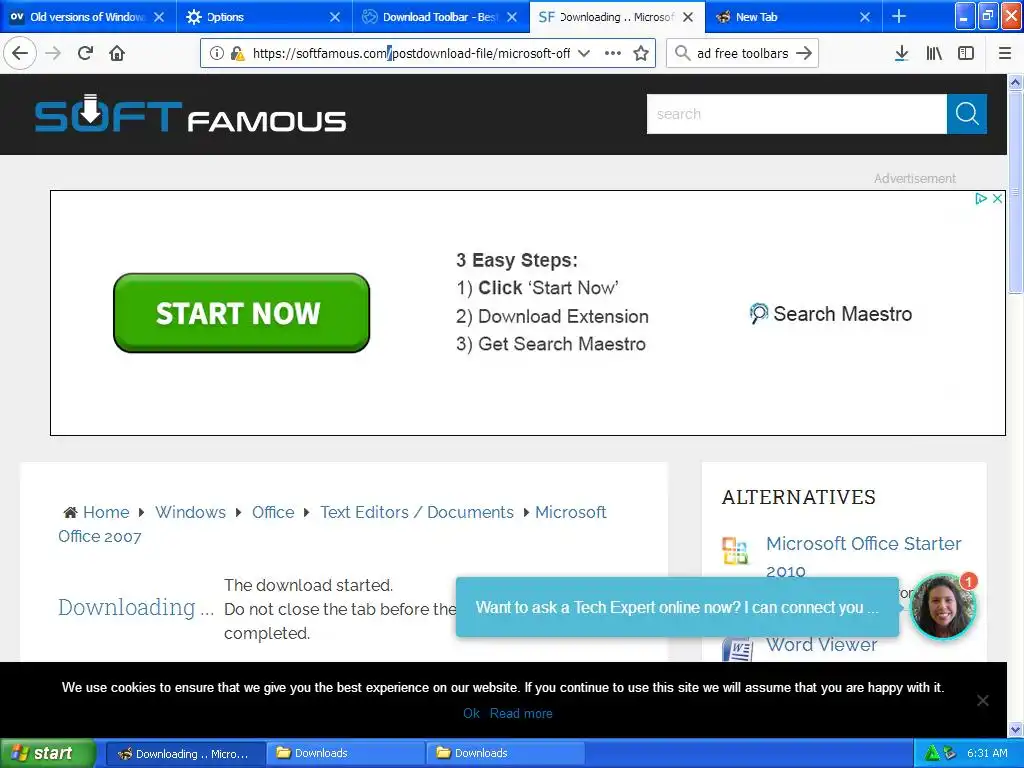
Task: Open Text Editors / Documents breadcrumb
Action: coord(417,512)
